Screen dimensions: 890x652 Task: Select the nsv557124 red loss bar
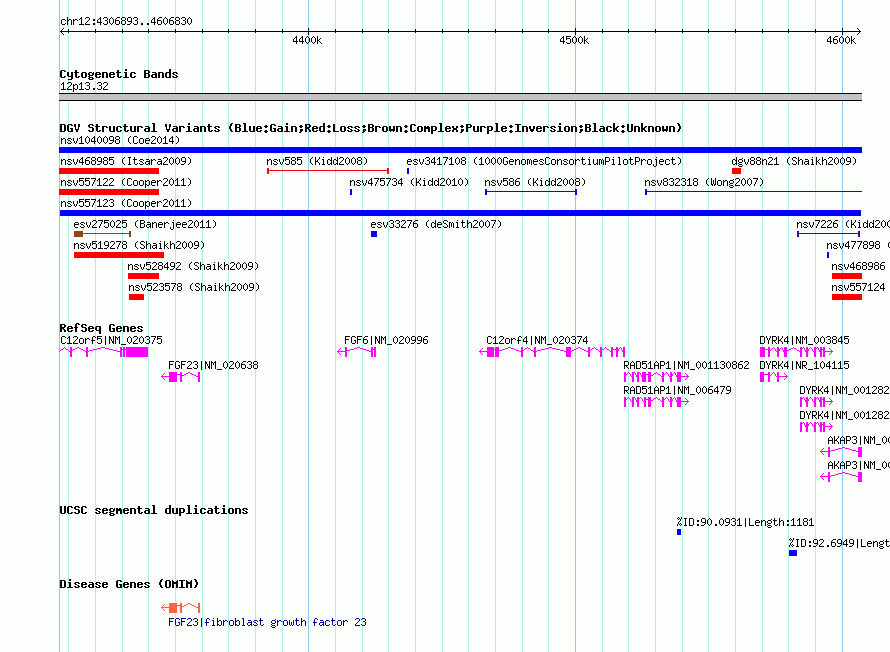[847, 297]
